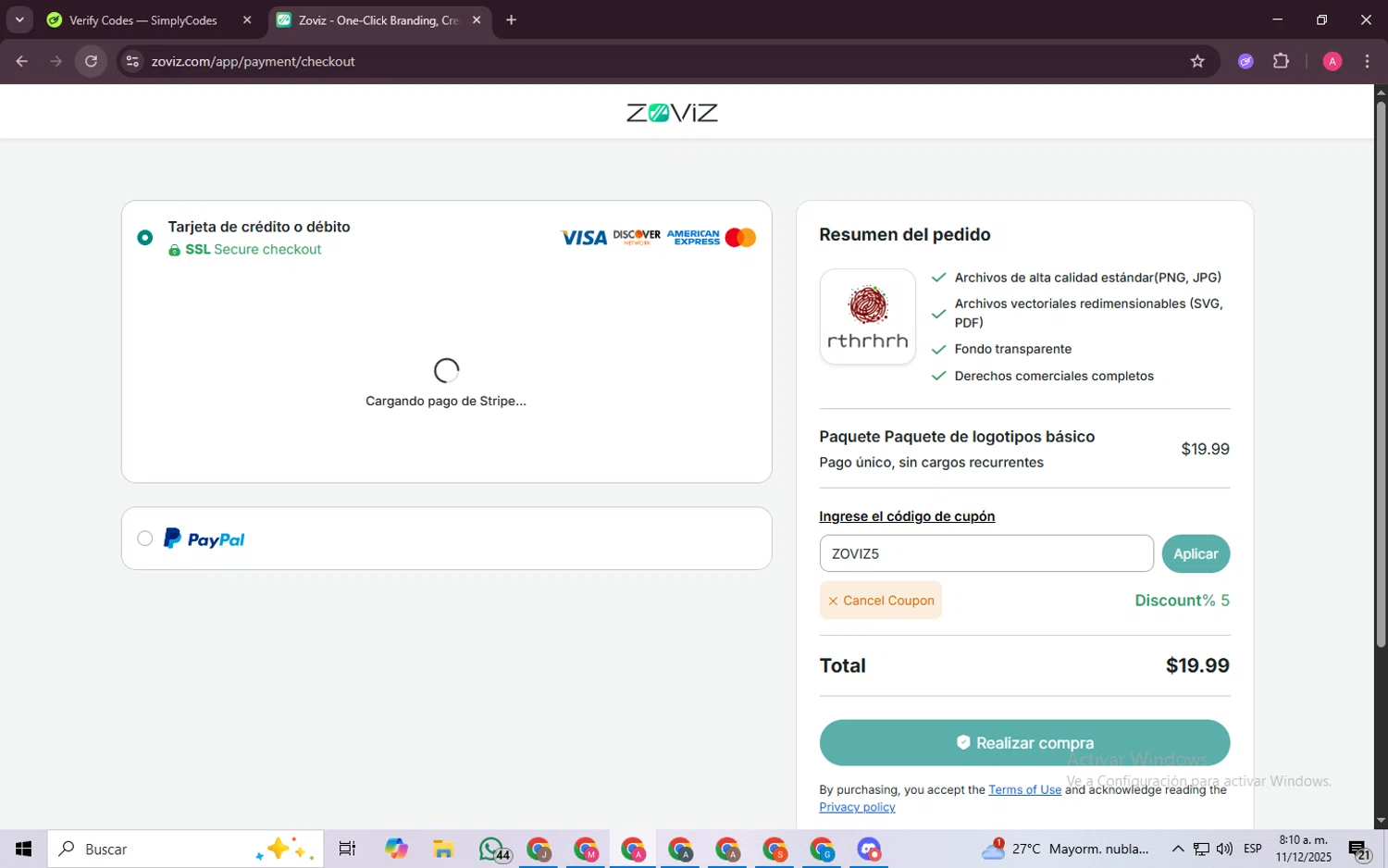Image resolution: width=1388 pixels, height=868 pixels.
Task: Select the Tarjeta de crédito o débito option
Action: [x=144, y=238]
